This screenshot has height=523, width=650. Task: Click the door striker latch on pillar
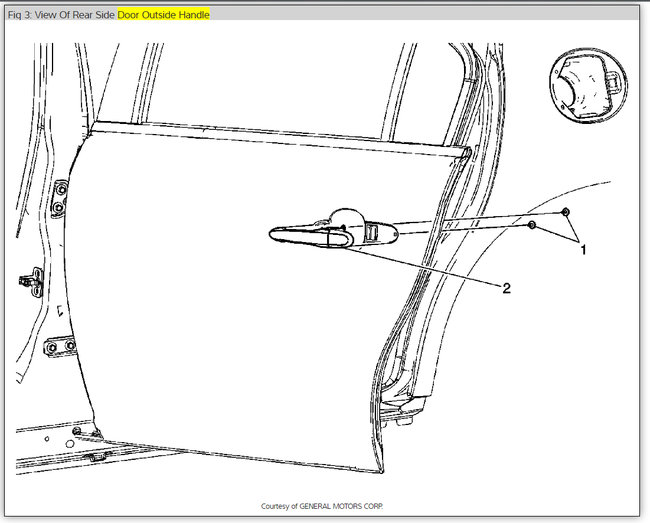[32, 282]
